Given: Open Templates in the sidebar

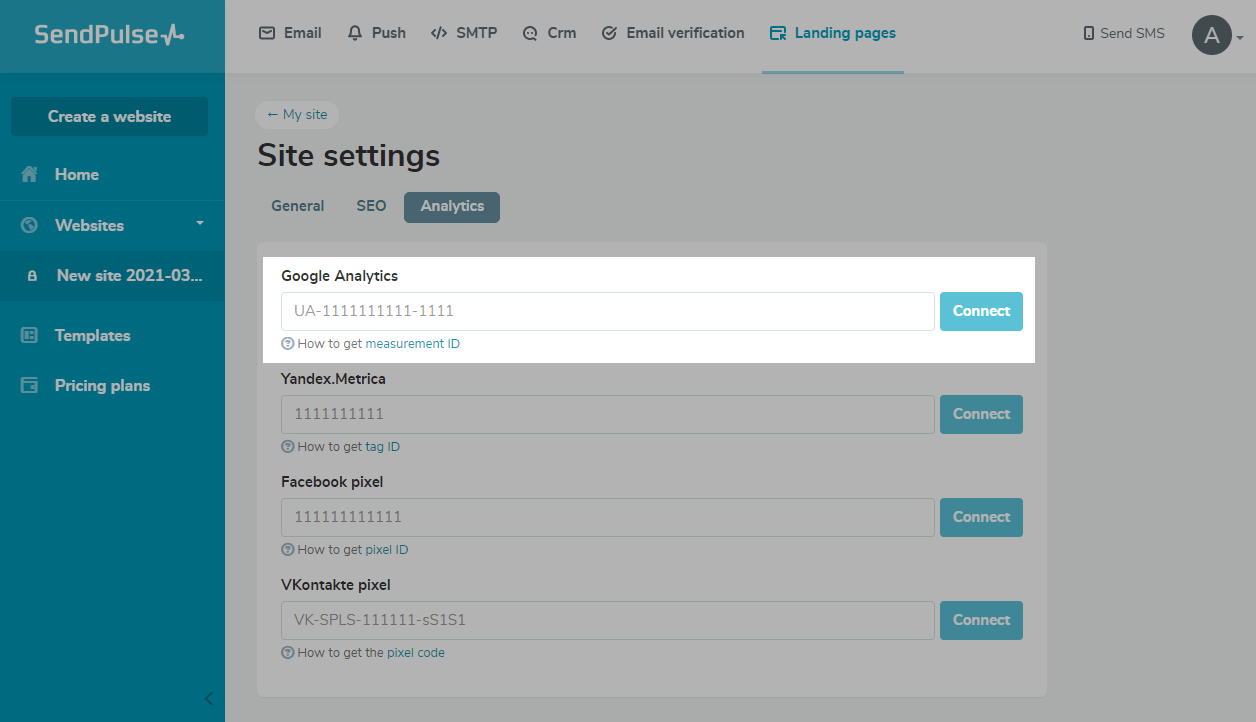Looking at the screenshot, I should [x=92, y=335].
